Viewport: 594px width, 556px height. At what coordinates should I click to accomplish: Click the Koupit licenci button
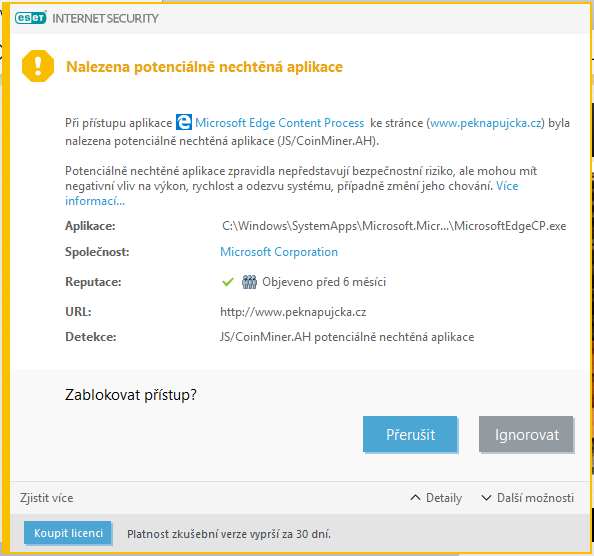pyautogui.click(x=68, y=533)
